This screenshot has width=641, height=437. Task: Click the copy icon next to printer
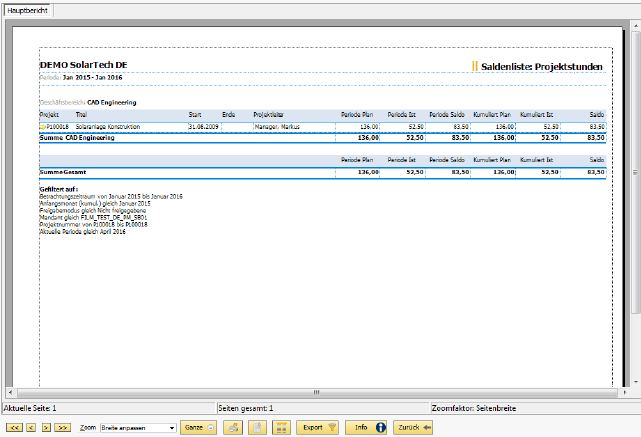point(256,427)
